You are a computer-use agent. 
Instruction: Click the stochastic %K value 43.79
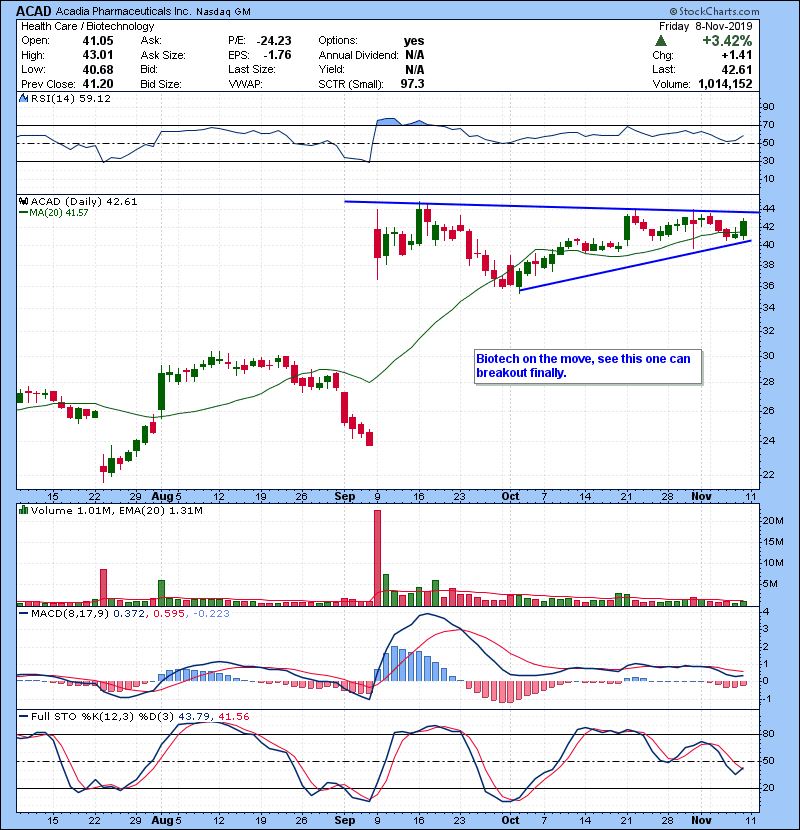point(194,717)
